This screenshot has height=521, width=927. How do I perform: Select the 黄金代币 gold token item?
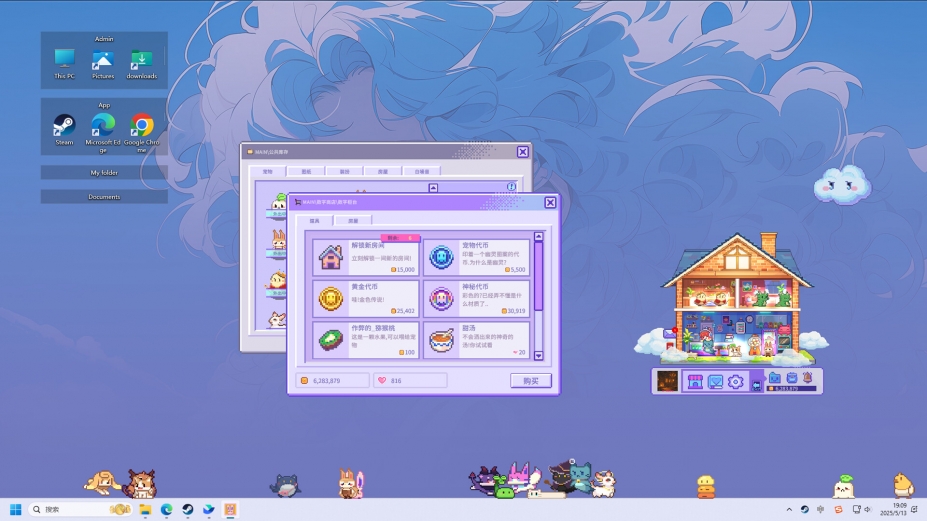[364, 298]
